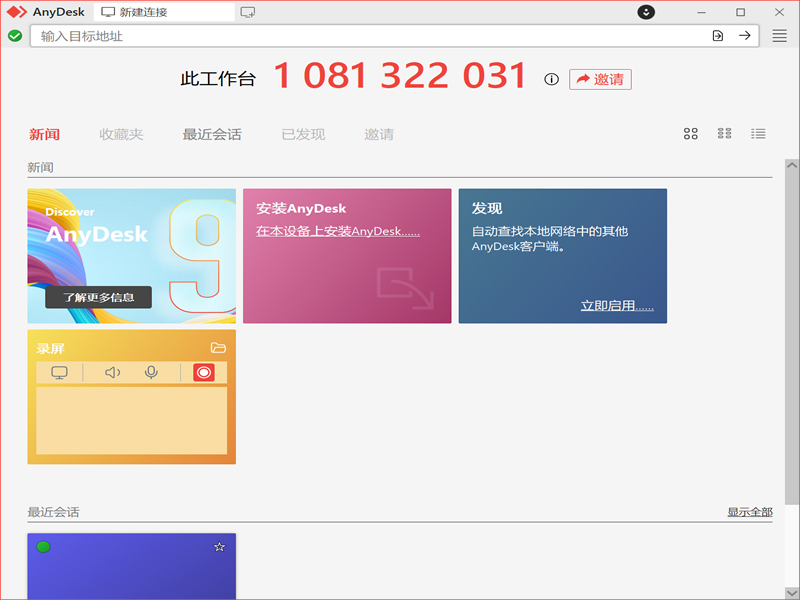Click 立即启用 link in 发现 card
The image size is (800, 600).
(x=617, y=306)
